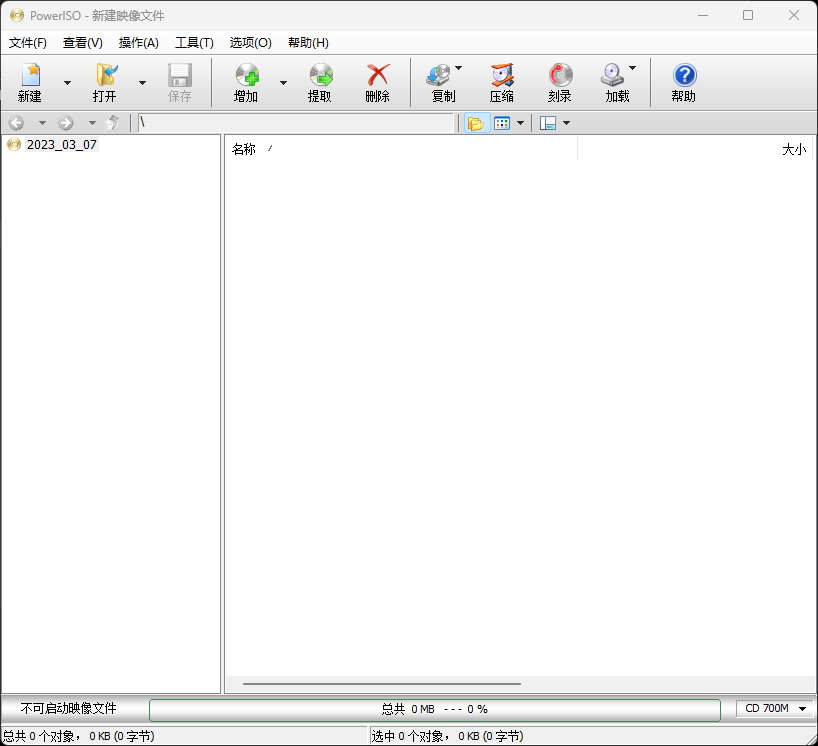Open the 帮助(H) menu
The height and width of the screenshot is (746, 818).
point(308,43)
